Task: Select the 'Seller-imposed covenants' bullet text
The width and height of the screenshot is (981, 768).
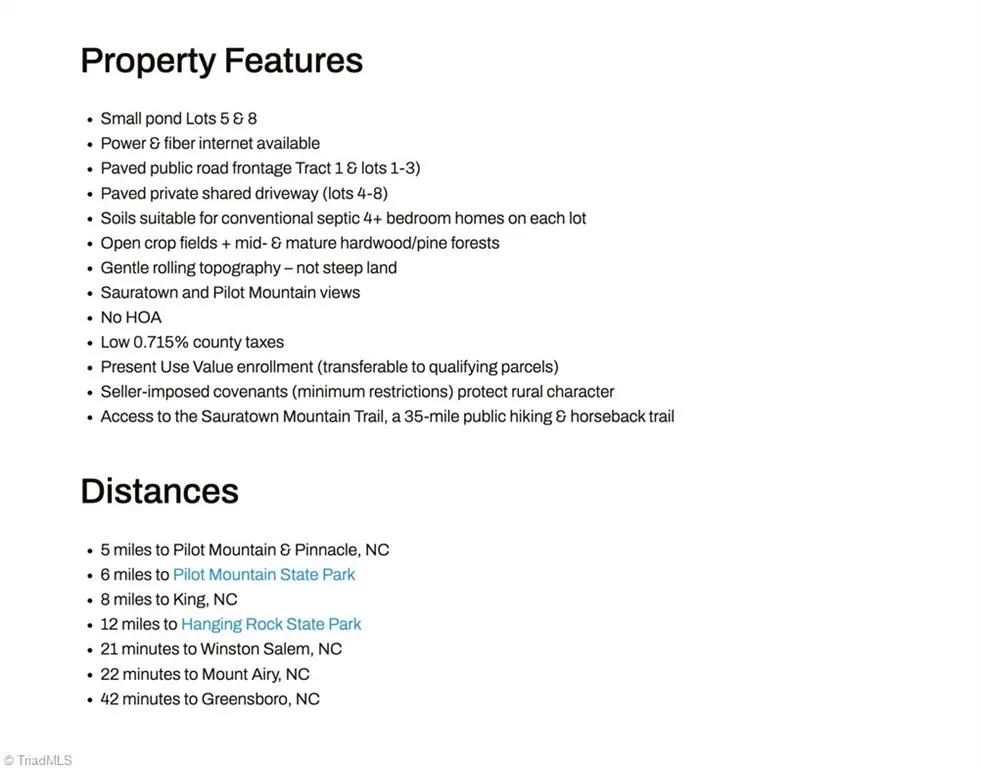Action: (357, 392)
